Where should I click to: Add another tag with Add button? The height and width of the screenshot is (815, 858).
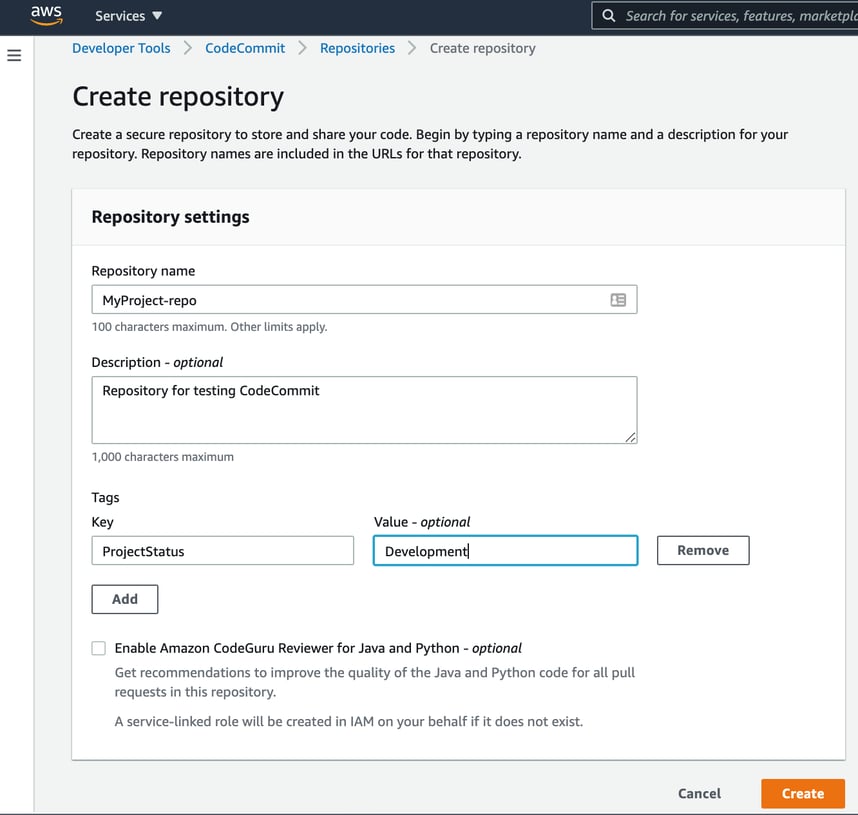click(x=125, y=599)
